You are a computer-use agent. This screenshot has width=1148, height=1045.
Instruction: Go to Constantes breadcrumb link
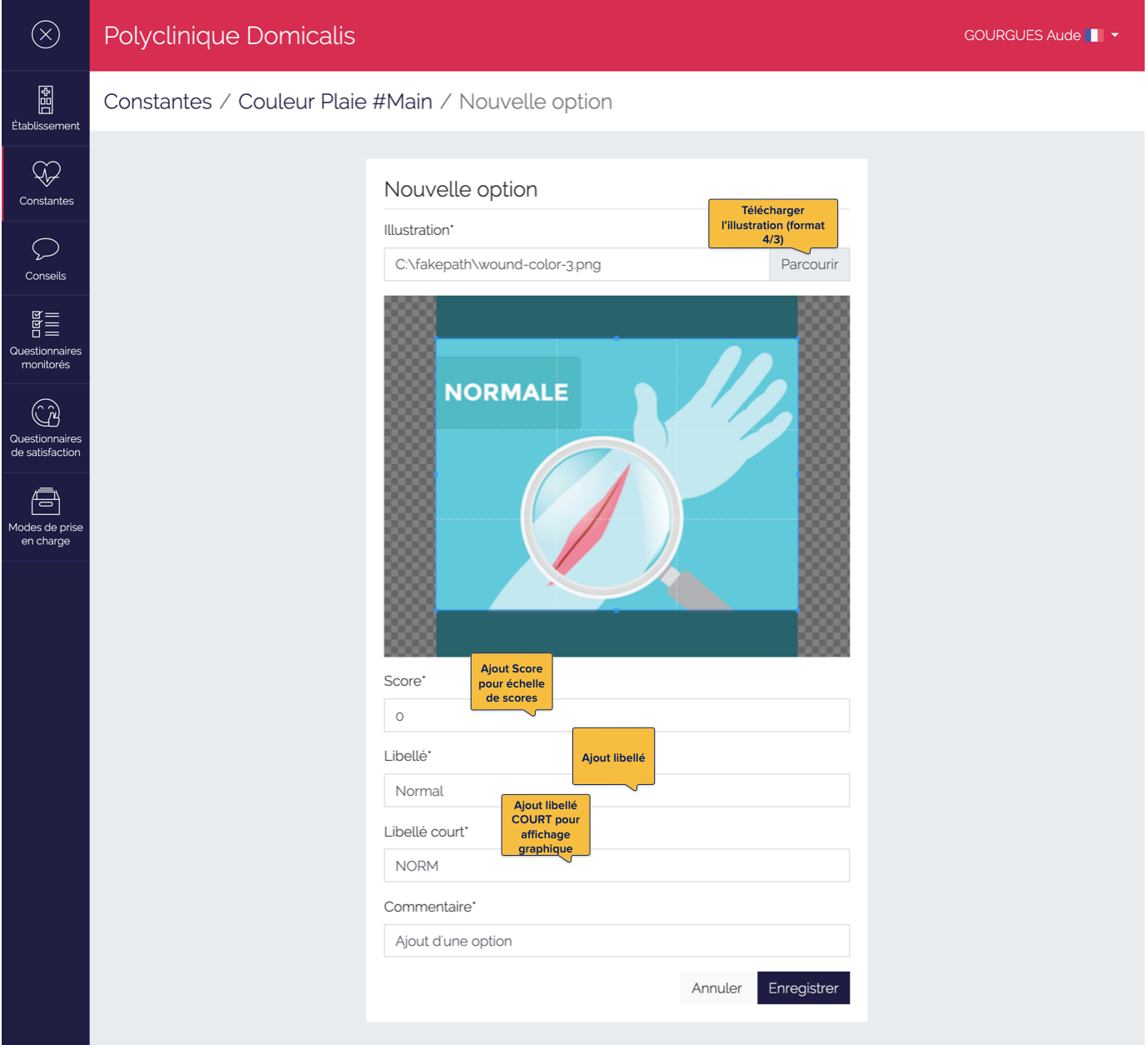click(x=157, y=102)
